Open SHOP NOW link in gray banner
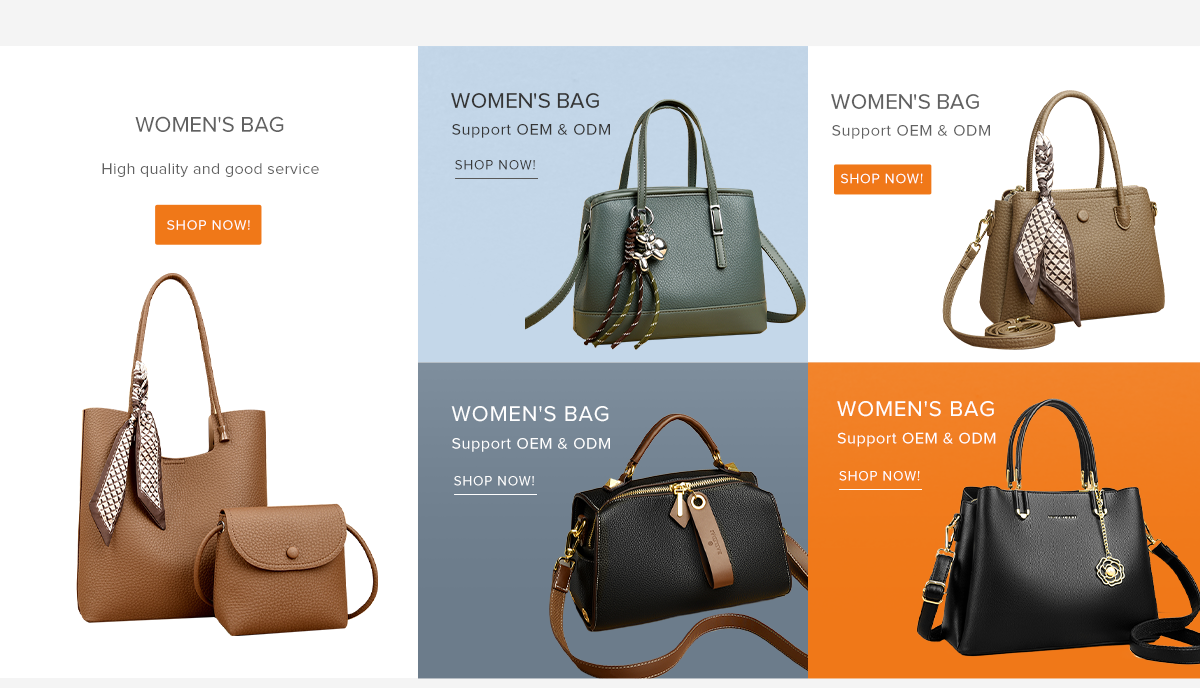 [x=495, y=482]
